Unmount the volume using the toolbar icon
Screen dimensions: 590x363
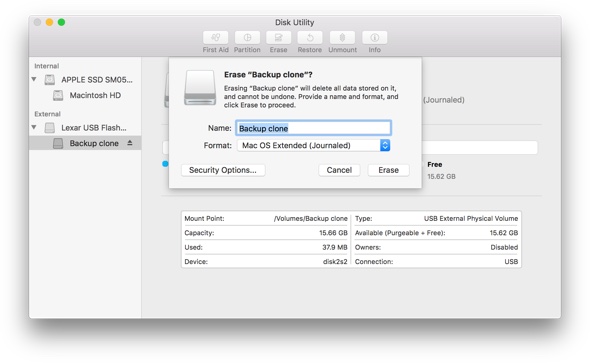[x=342, y=38]
